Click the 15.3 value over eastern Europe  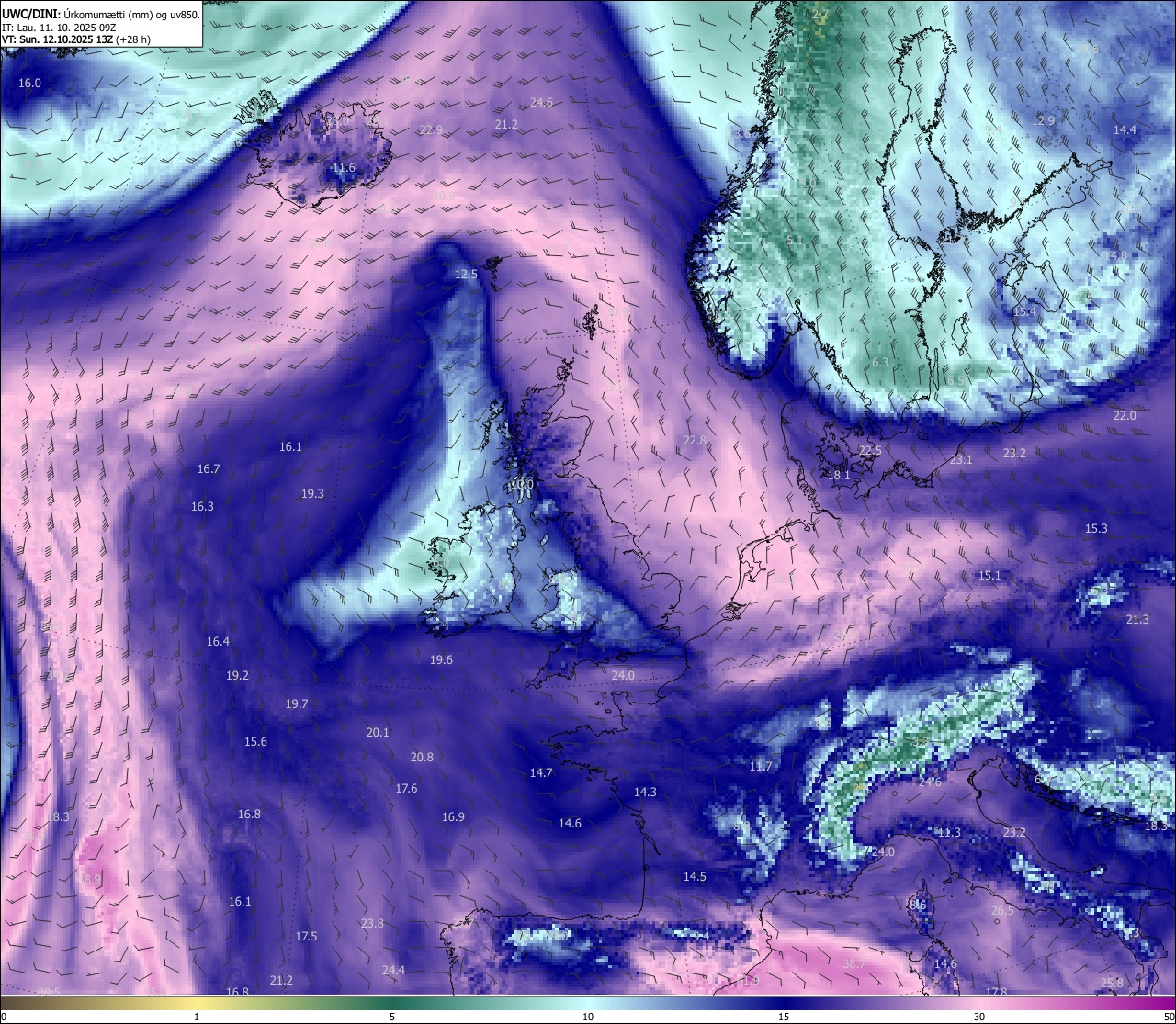click(x=1096, y=529)
